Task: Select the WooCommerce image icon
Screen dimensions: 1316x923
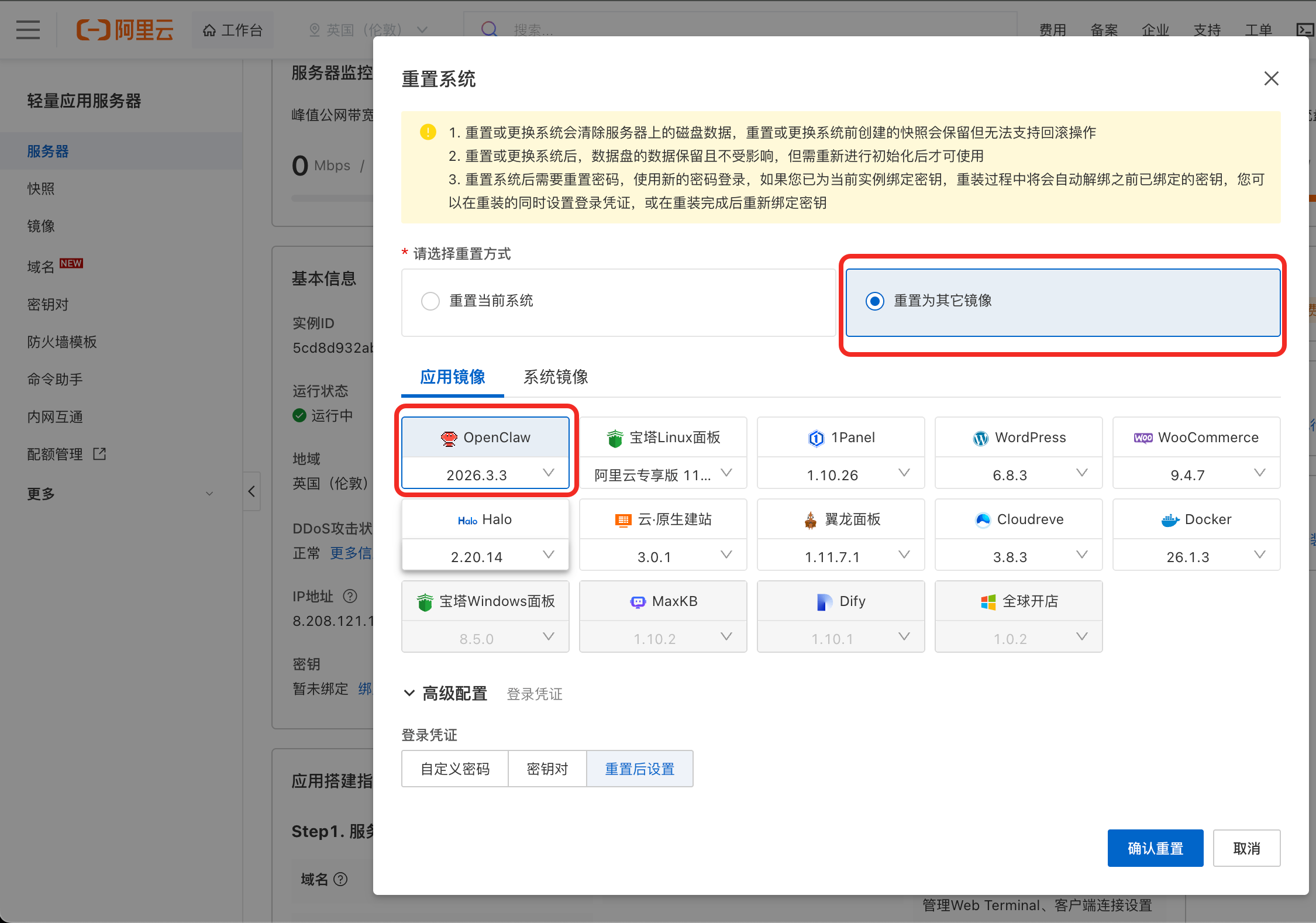Action: tap(1143, 438)
